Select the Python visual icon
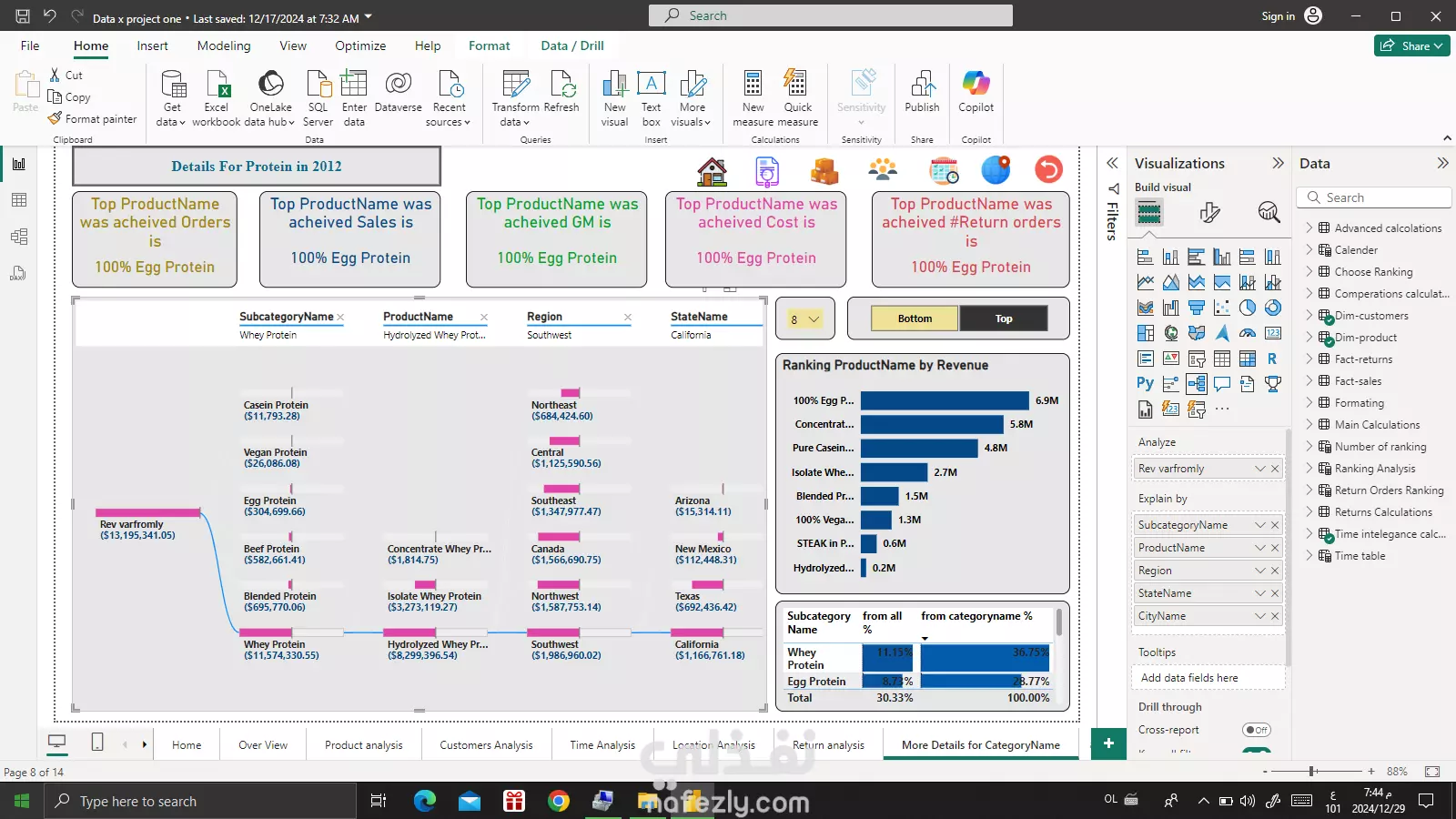 [1145, 384]
